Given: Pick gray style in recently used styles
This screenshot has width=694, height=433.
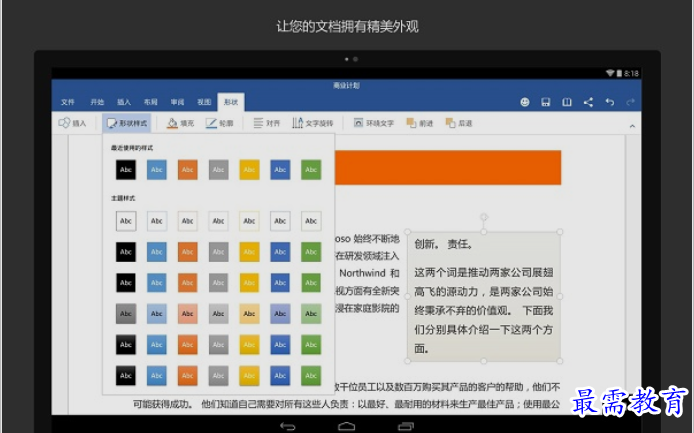Looking at the screenshot, I should tap(219, 170).
